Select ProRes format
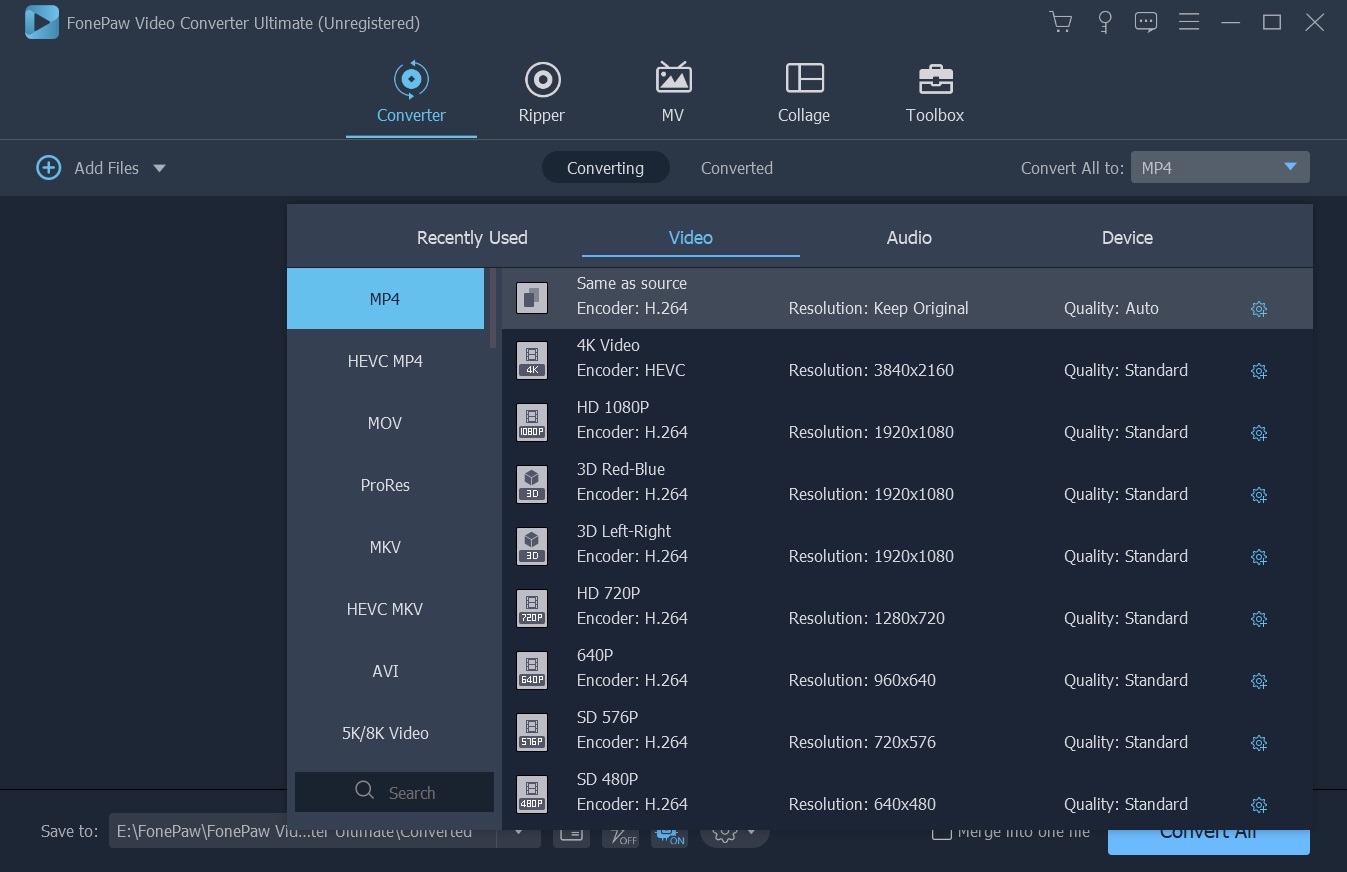 click(x=385, y=485)
